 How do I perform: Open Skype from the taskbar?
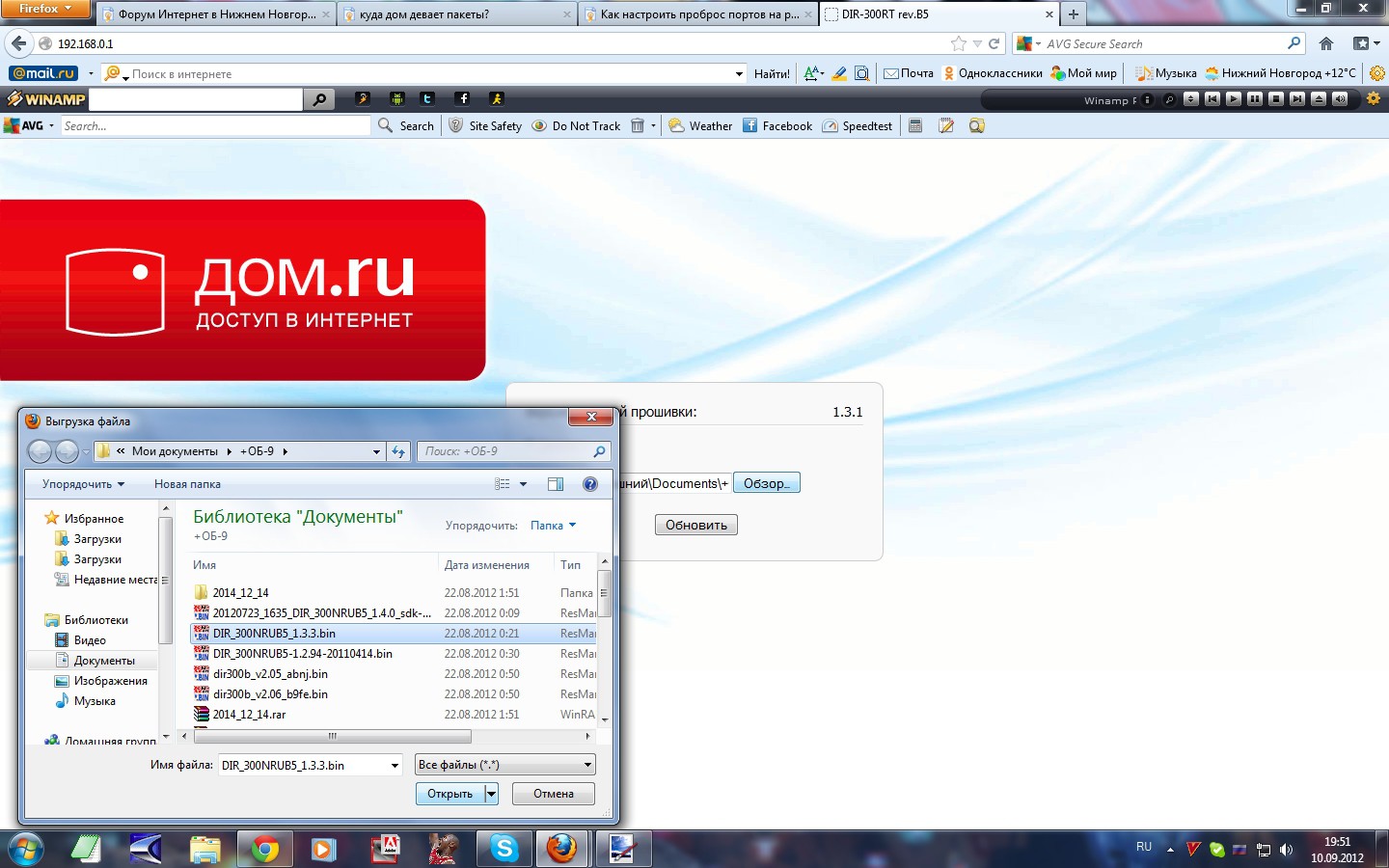(x=504, y=849)
